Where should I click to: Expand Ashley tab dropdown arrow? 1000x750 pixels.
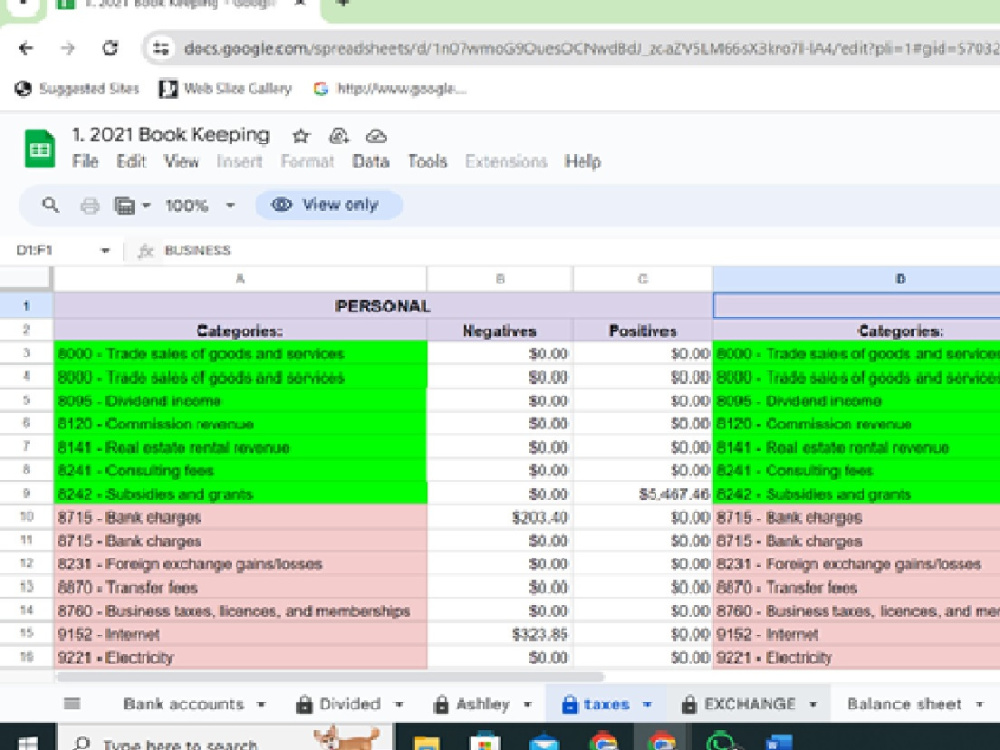point(527,705)
